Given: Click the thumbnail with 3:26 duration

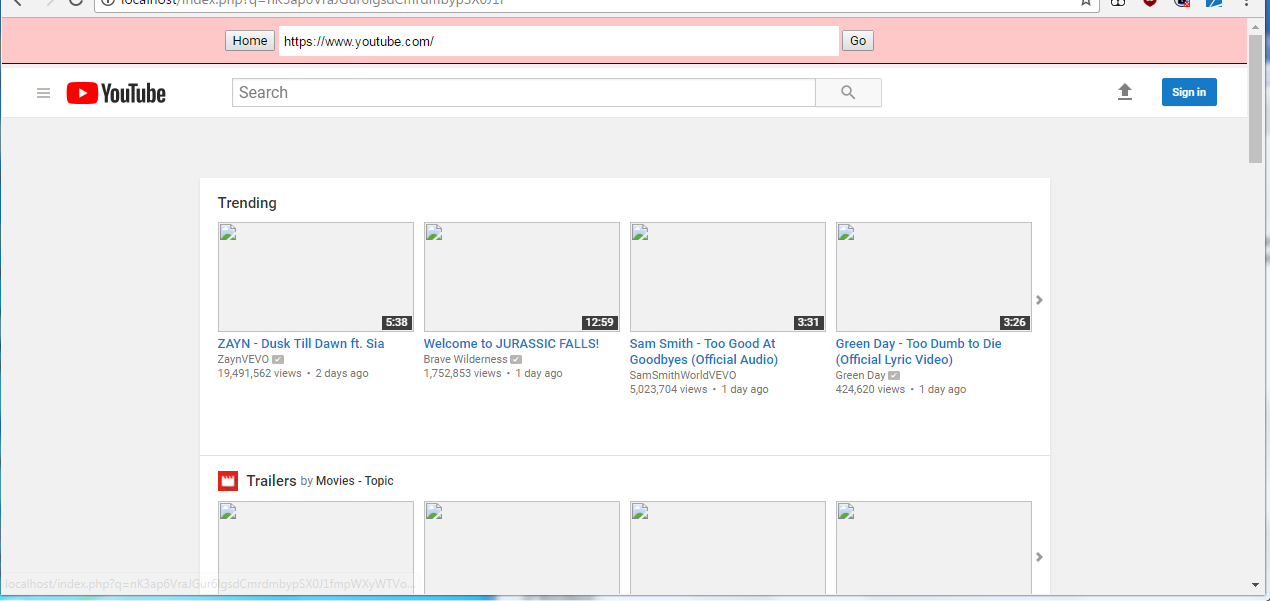Looking at the screenshot, I should pos(934,277).
